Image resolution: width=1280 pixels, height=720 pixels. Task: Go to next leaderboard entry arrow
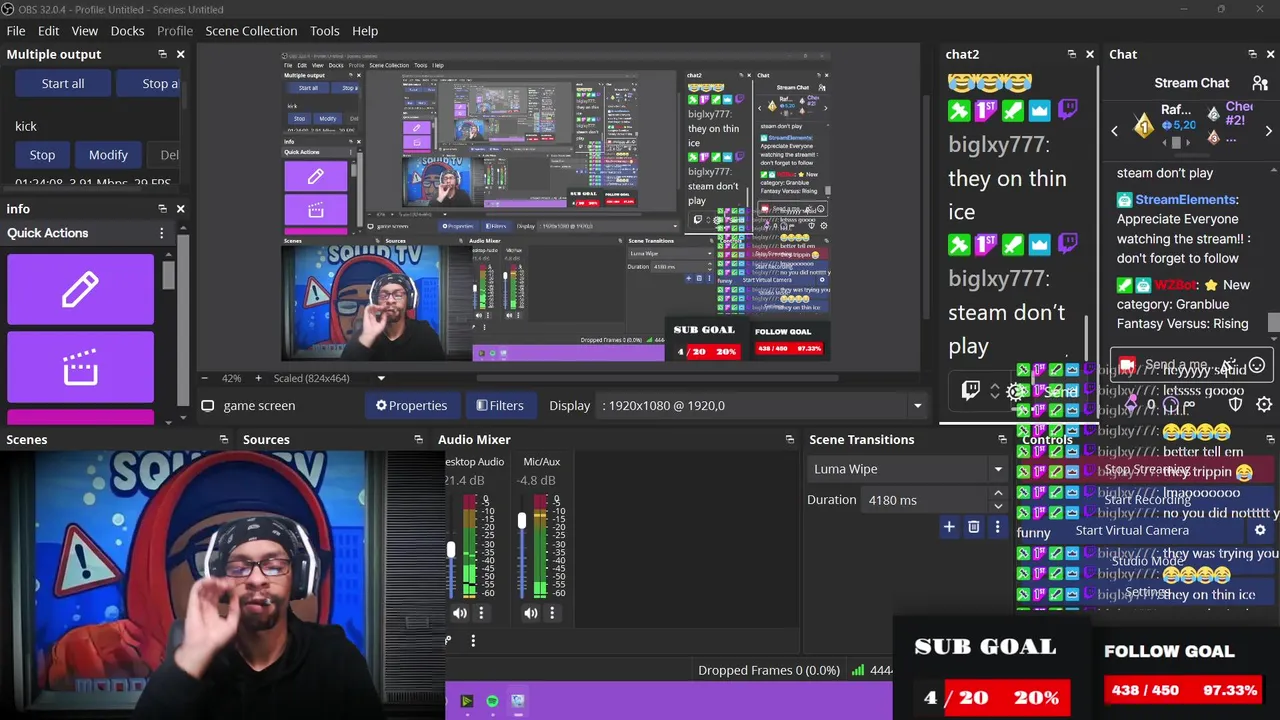1268,131
